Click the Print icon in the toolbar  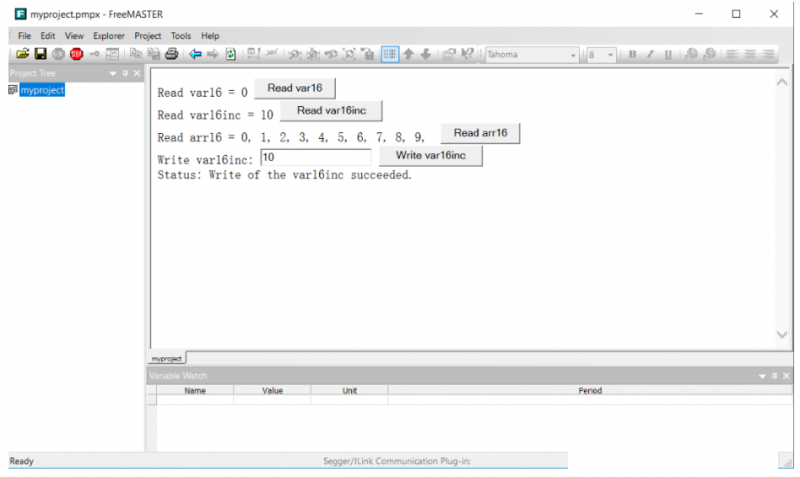pos(171,54)
